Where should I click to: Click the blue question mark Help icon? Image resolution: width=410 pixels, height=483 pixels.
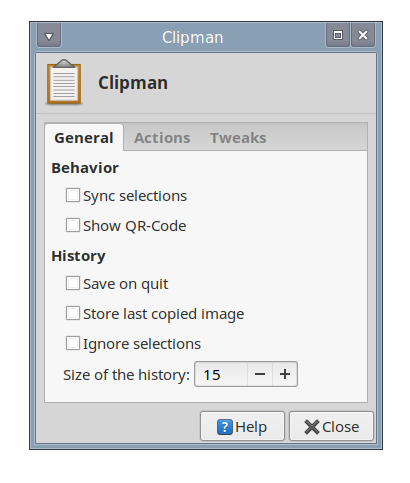pyautogui.click(x=225, y=427)
